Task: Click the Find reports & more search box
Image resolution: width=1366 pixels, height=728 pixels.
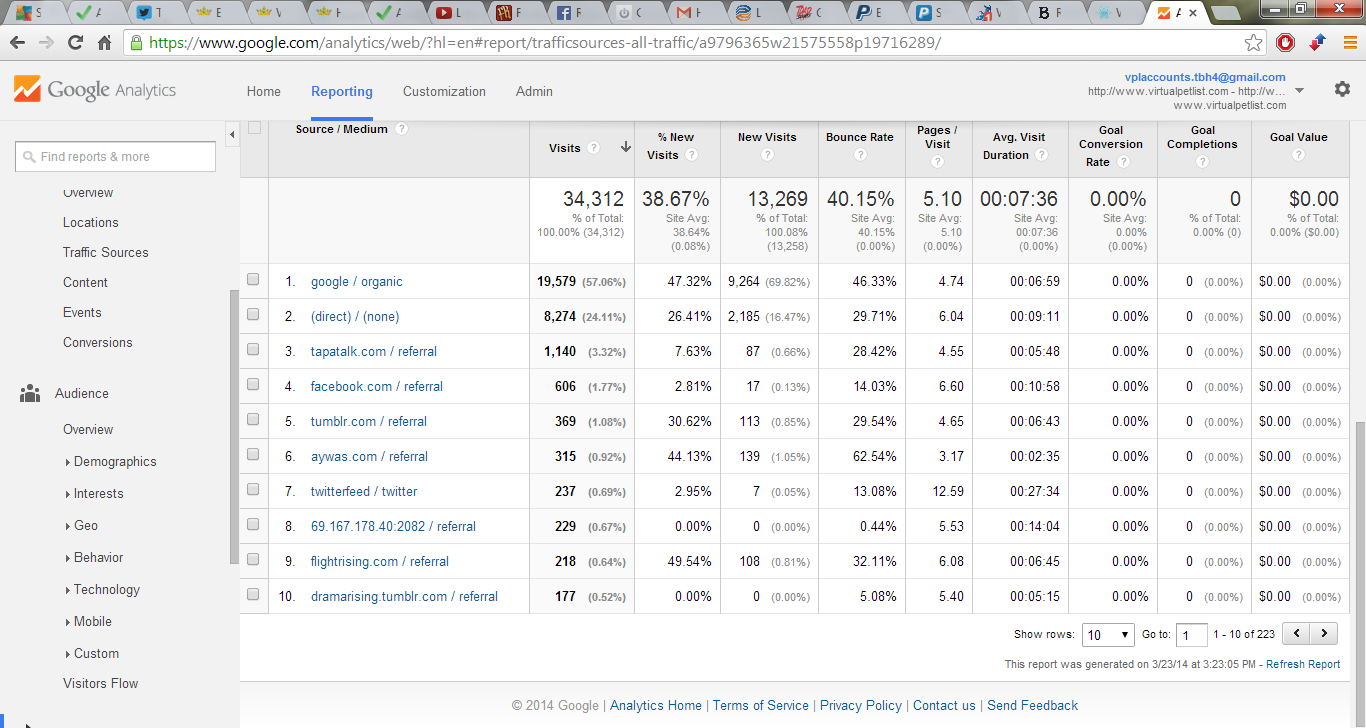Action: [x=115, y=156]
